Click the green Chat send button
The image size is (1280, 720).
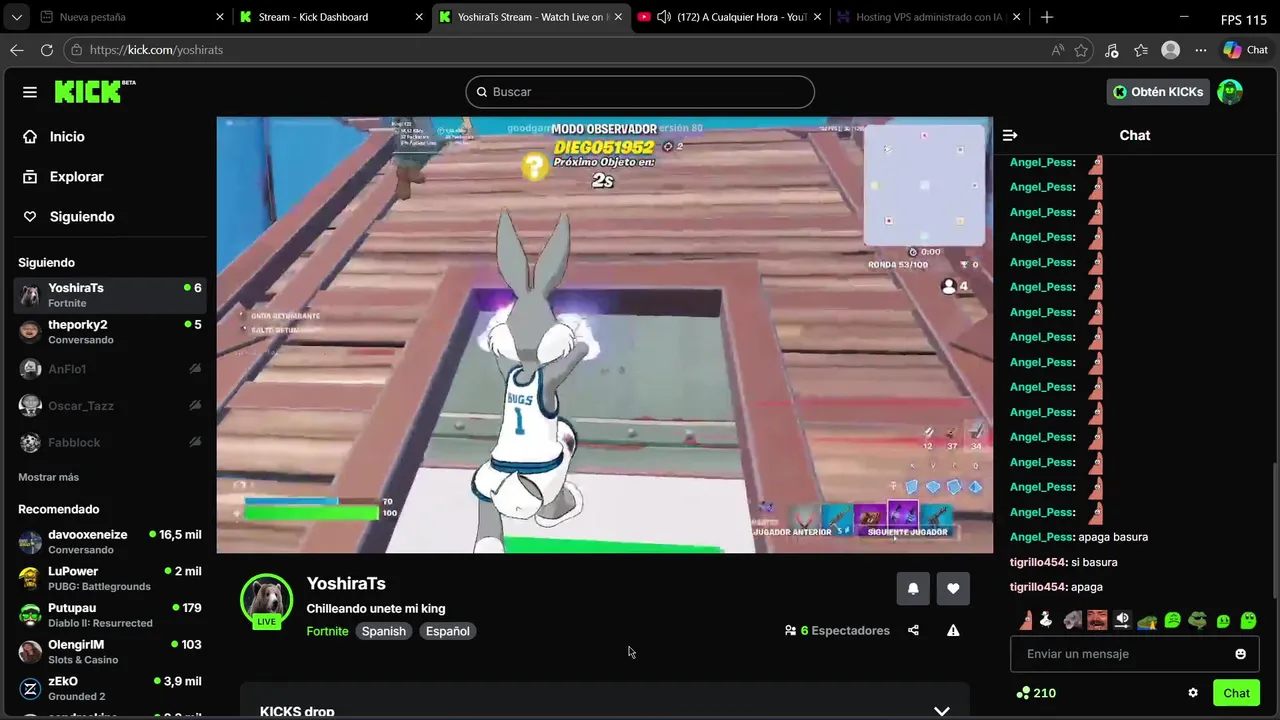[x=1236, y=693]
